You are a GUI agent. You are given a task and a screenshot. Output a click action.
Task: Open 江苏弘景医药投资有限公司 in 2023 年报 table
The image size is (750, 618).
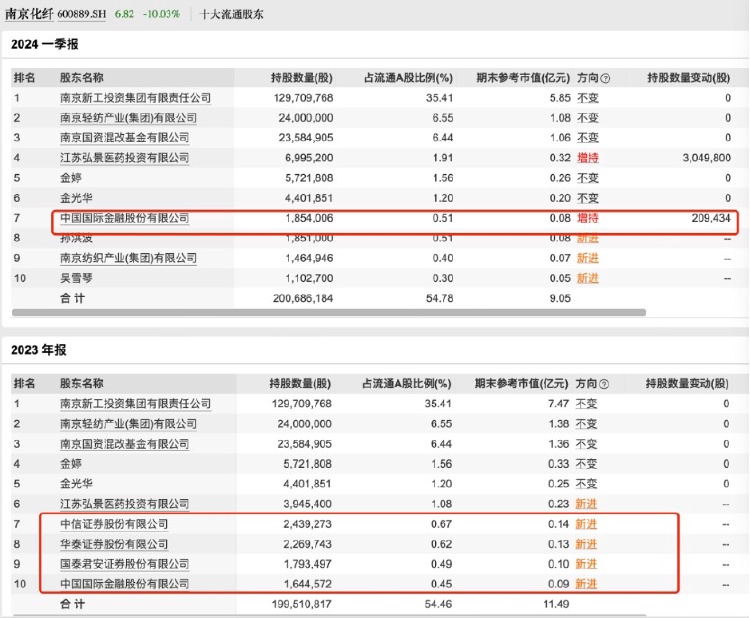[124, 504]
